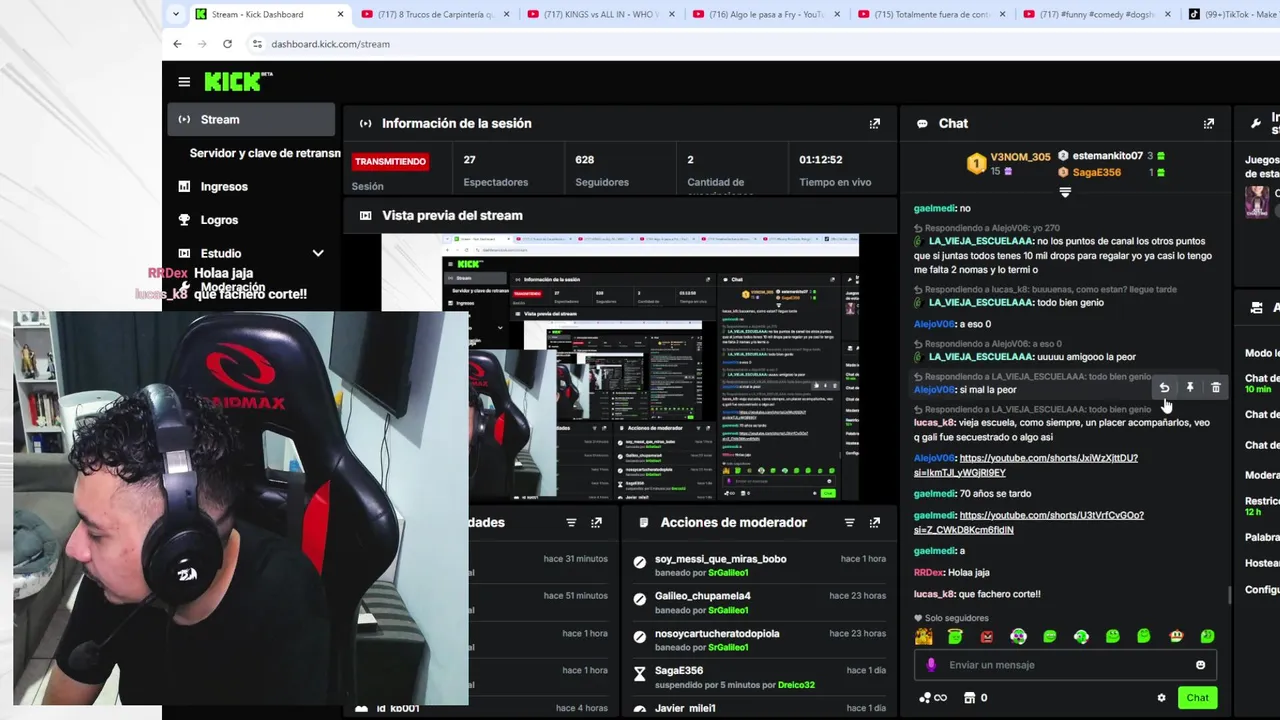
Task: Send message with green Chat button
Action: click(x=1197, y=698)
